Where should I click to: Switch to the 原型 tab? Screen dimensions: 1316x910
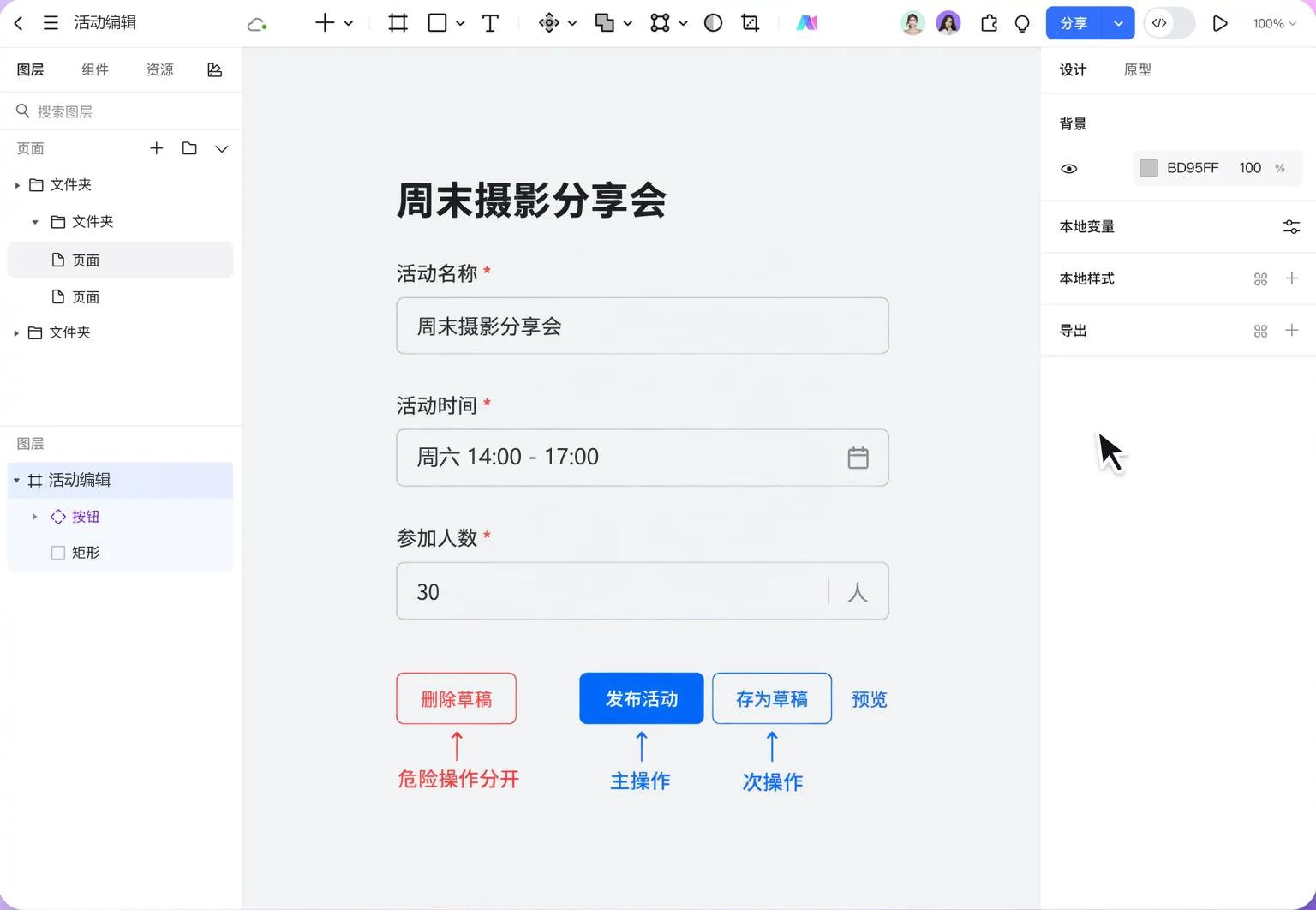tap(1138, 70)
